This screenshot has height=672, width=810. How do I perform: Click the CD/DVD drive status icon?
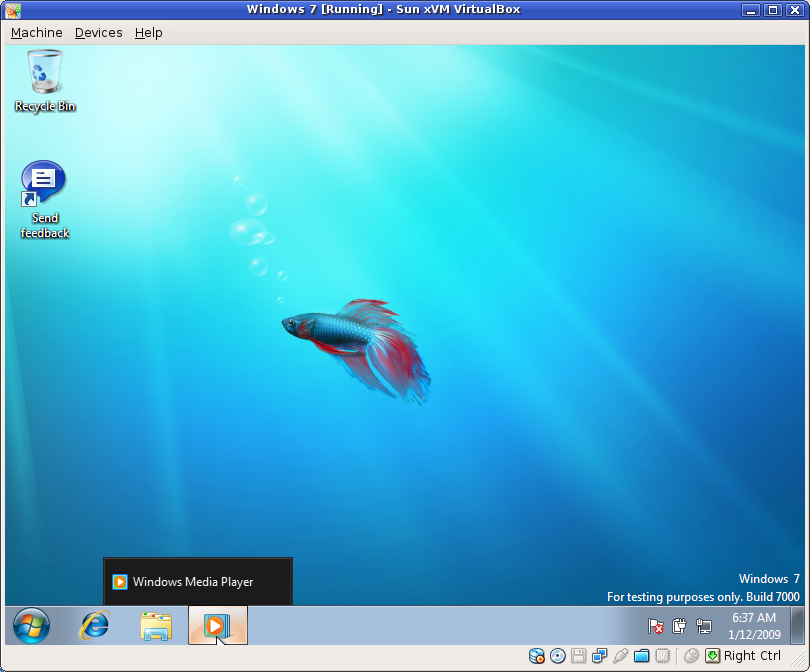click(x=558, y=656)
